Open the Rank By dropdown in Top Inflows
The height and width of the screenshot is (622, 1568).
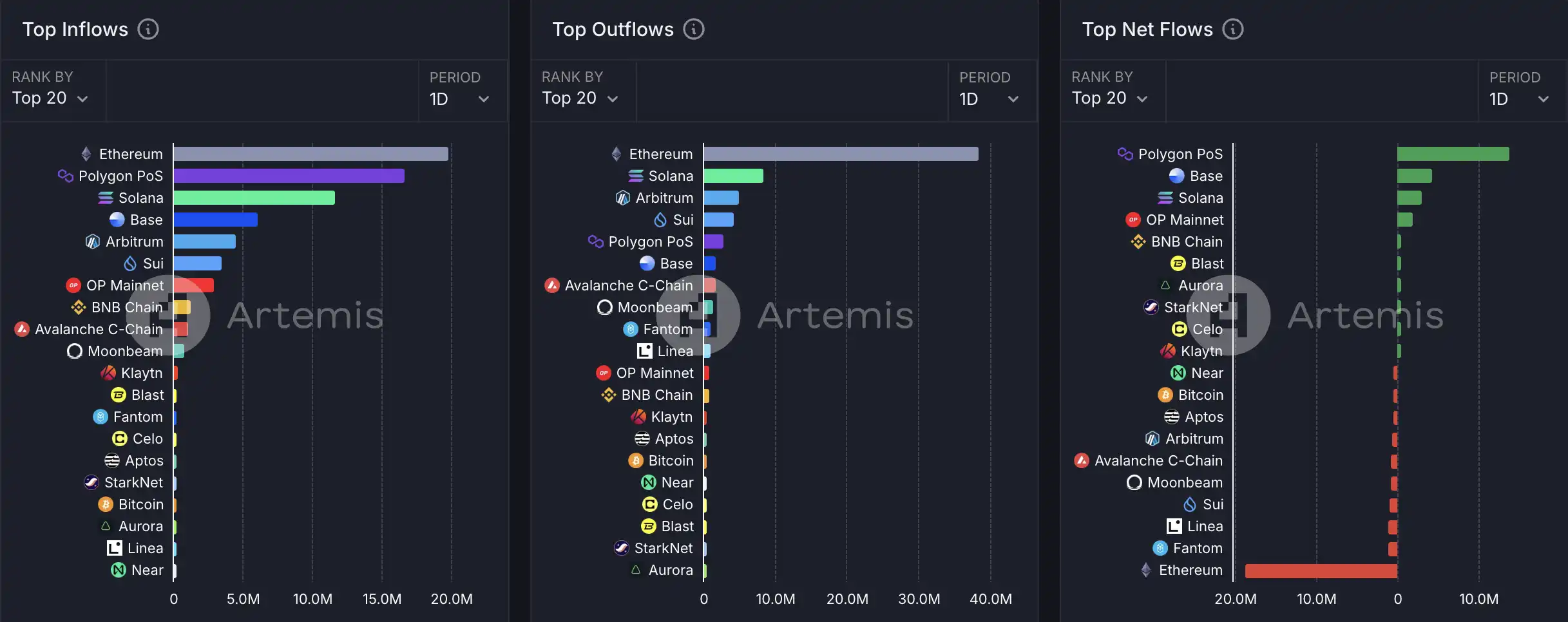point(50,99)
